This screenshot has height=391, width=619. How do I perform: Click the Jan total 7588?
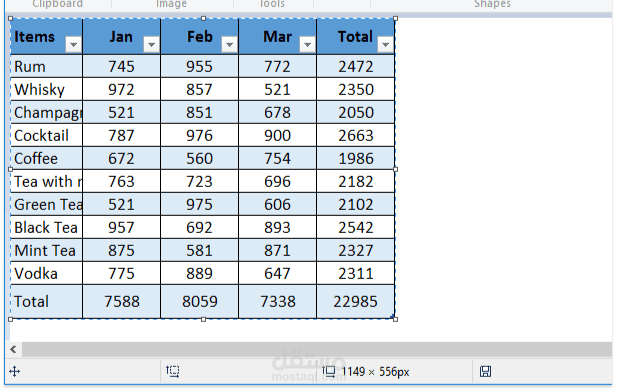(122, 301)
